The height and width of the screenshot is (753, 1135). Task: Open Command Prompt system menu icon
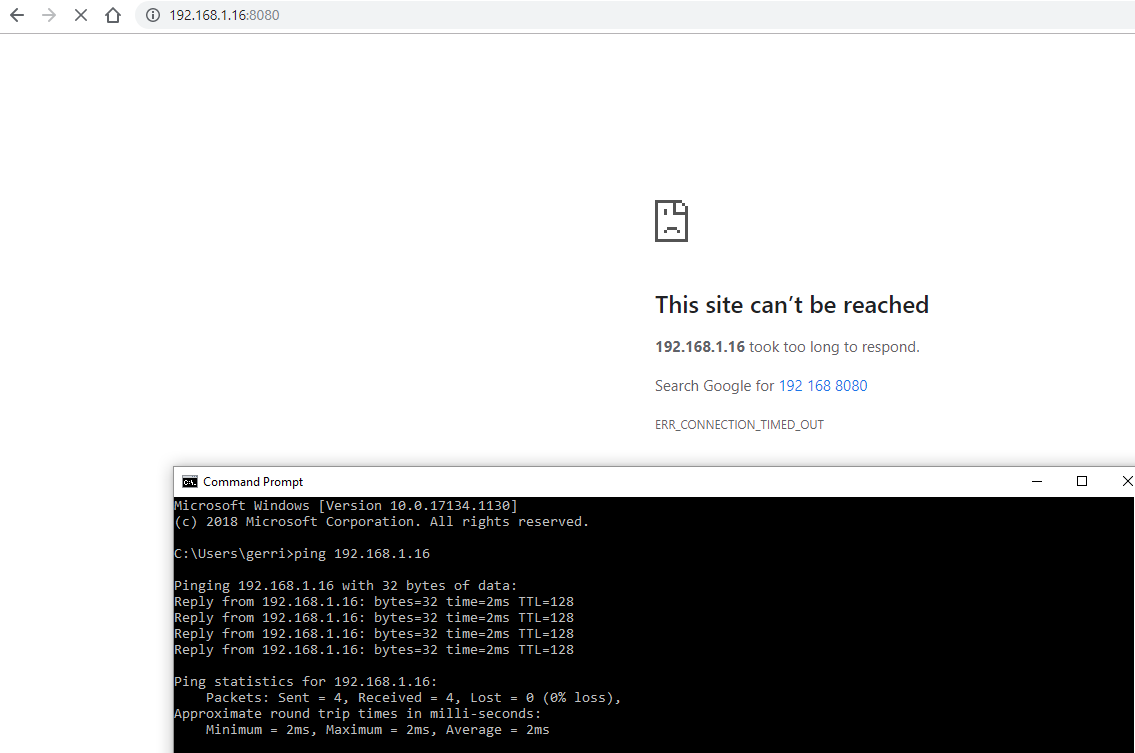190,482
